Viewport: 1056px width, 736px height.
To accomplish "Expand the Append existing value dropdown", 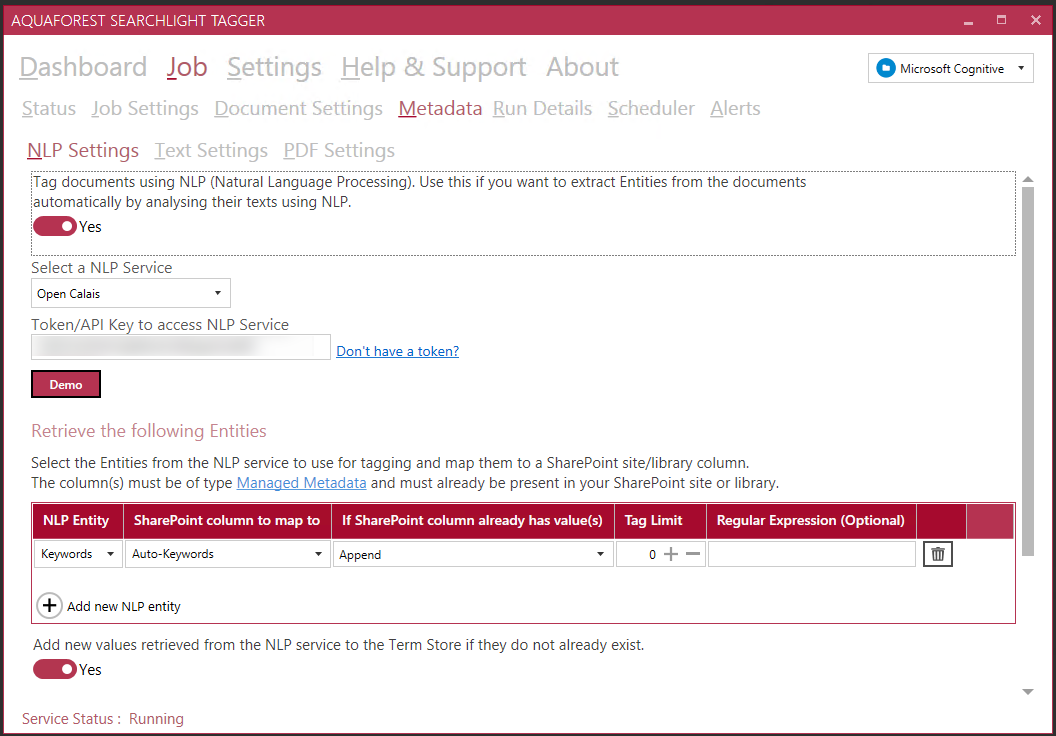I will (x=472, y=554).
